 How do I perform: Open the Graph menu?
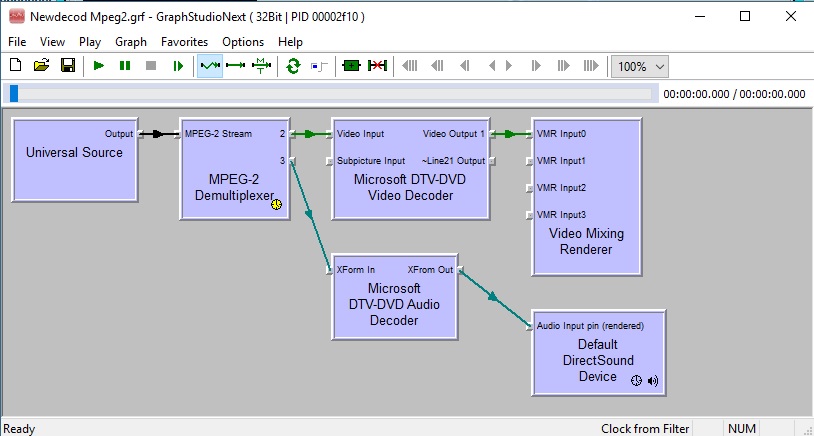click(131, 42)
